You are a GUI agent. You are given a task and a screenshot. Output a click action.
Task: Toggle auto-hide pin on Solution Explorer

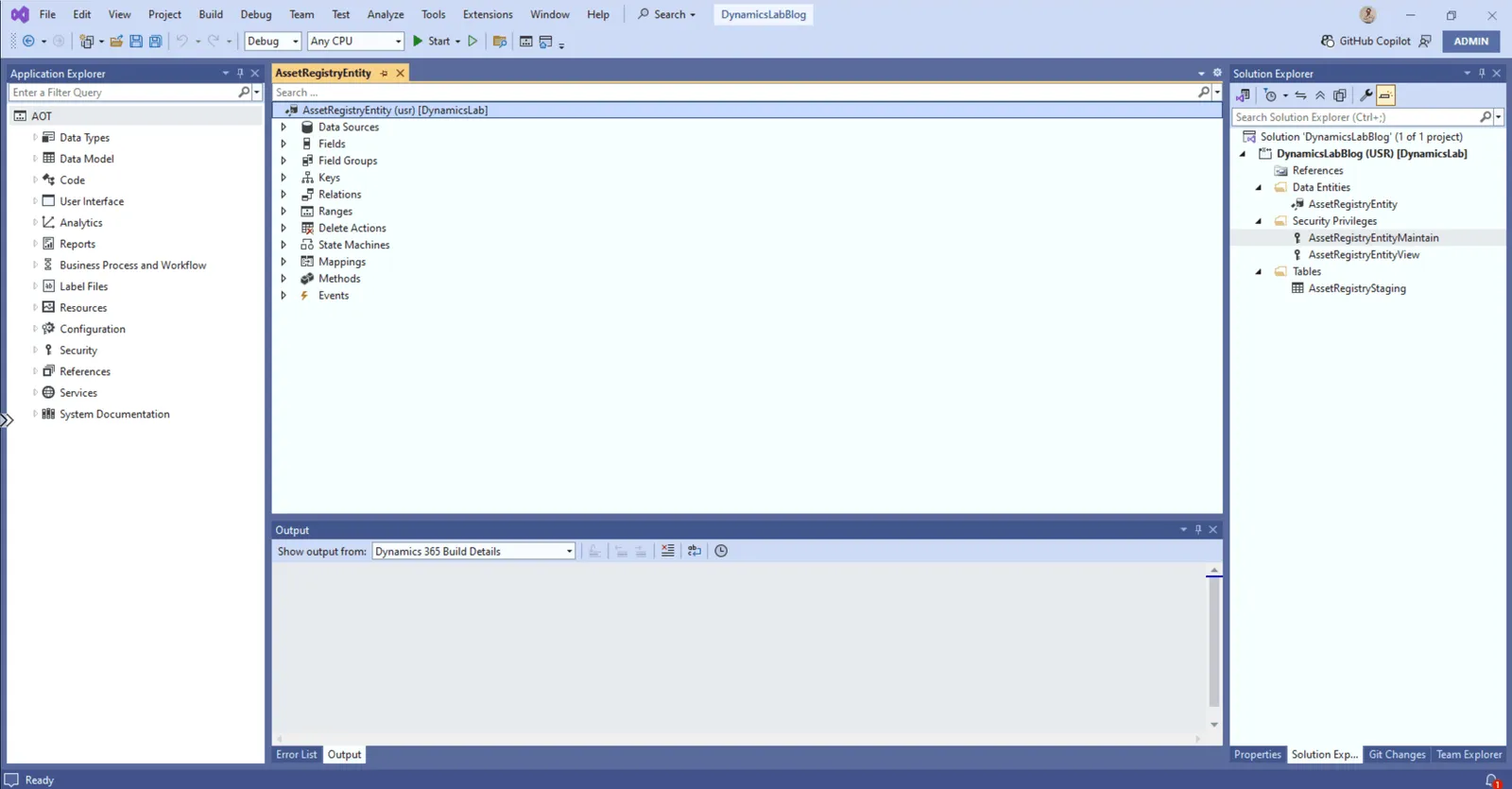(1482, 73)
